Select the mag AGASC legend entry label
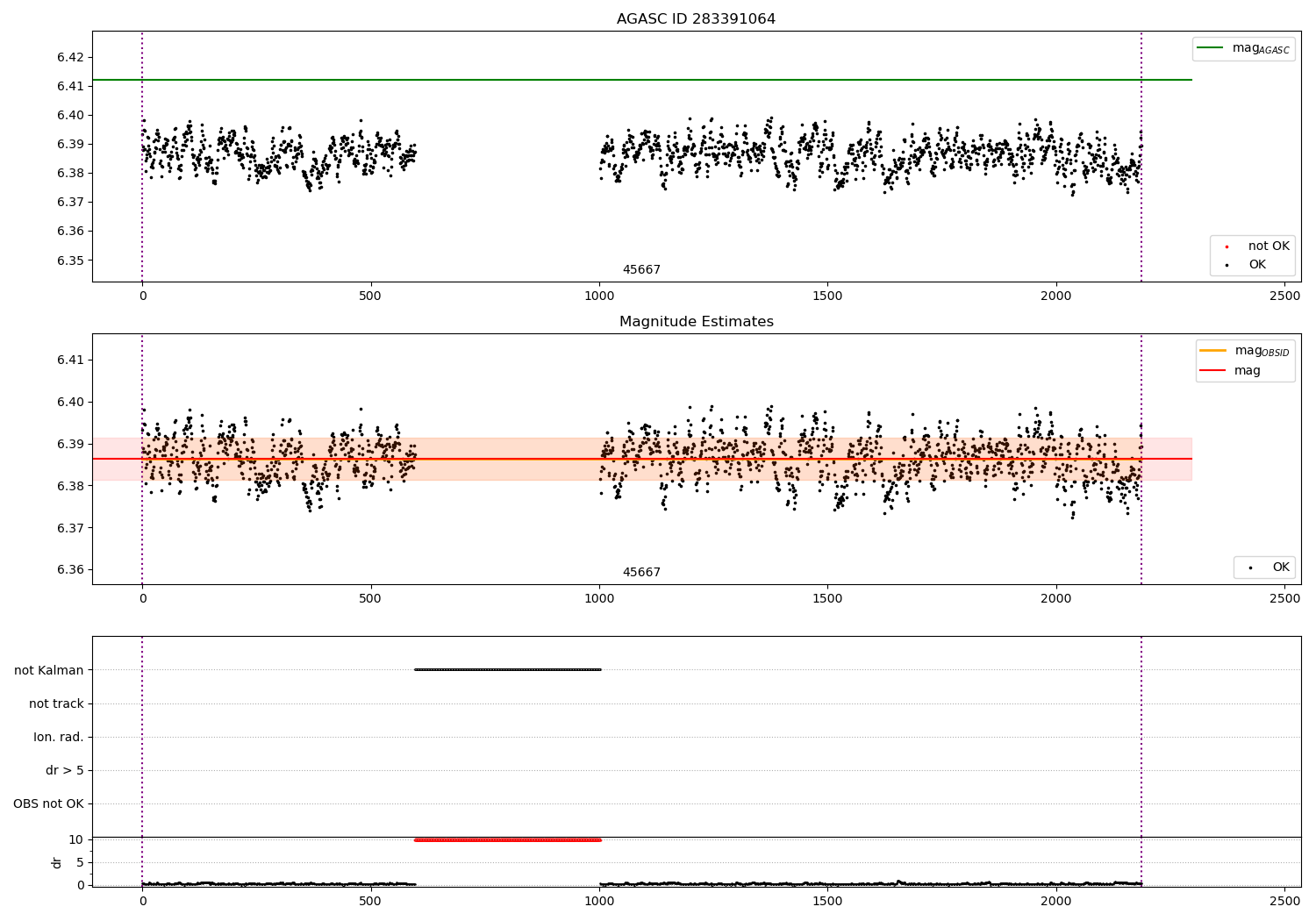 [x=1261, y=48]
